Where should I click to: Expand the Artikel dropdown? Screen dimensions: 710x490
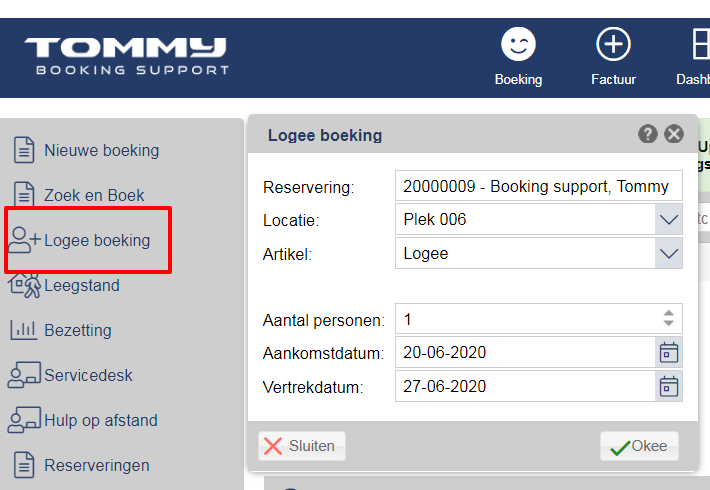pos(669,254)
